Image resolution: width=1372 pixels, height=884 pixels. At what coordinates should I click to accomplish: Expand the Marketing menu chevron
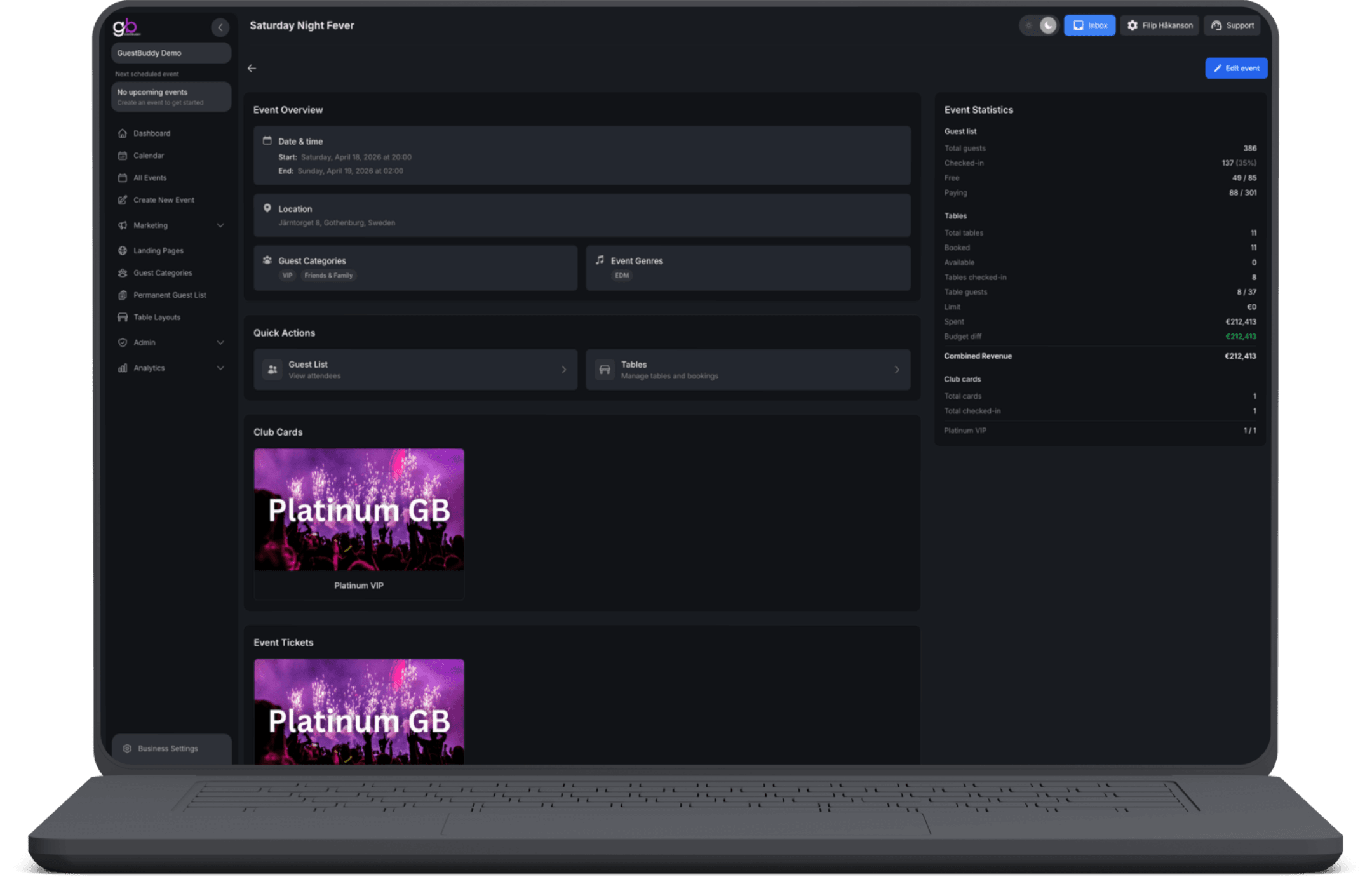pos(220,225)
